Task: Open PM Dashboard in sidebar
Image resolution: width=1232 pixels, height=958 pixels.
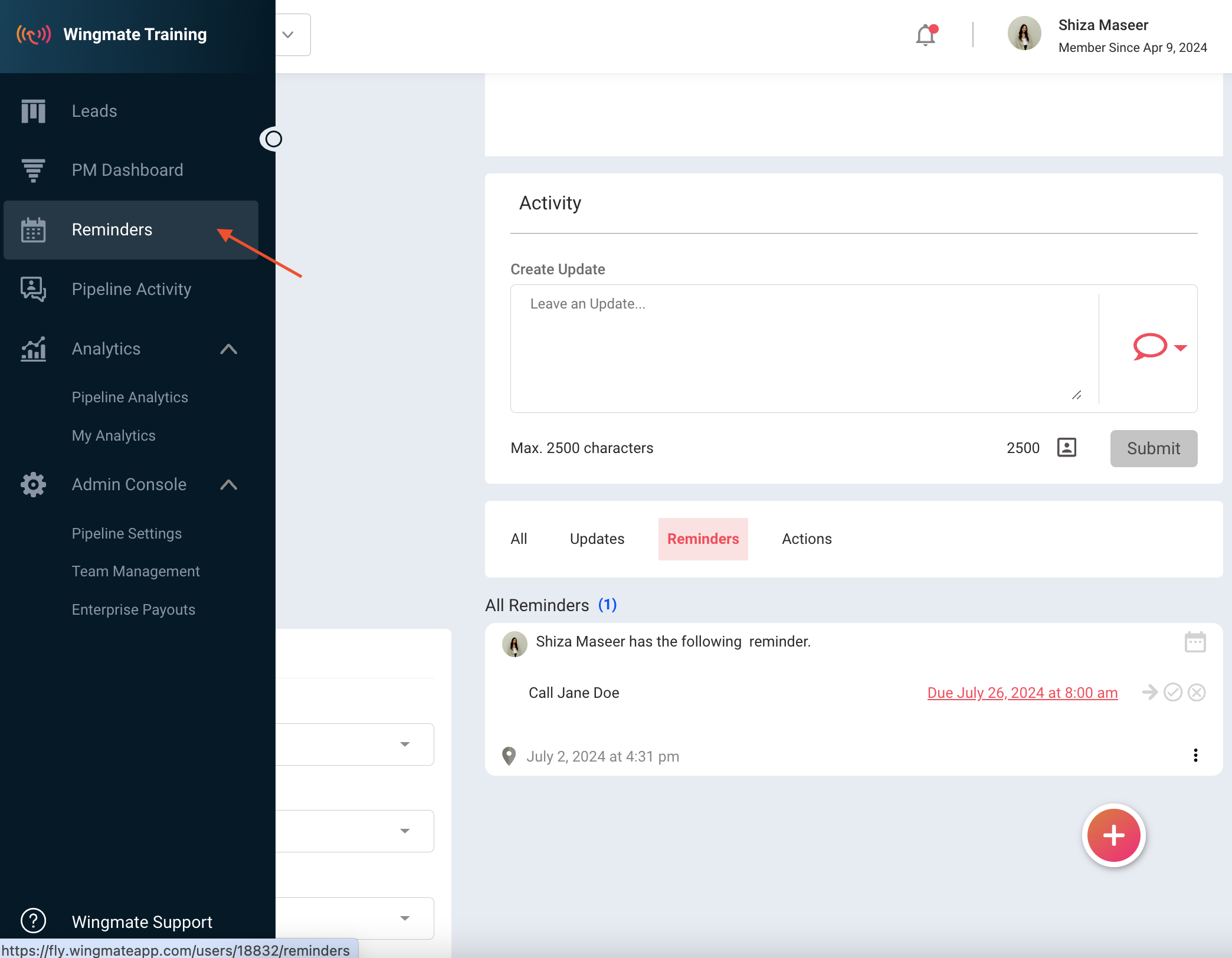Action: (x=127, y=170)
